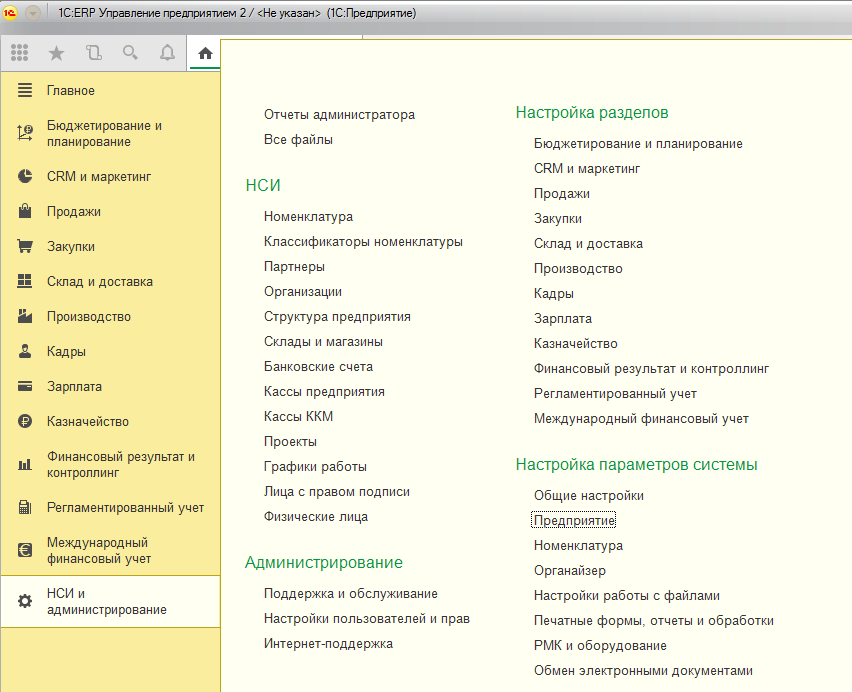Open the History scroll icon
The width and height of the screenshot is (852, 692).
(x=93, y=53)
